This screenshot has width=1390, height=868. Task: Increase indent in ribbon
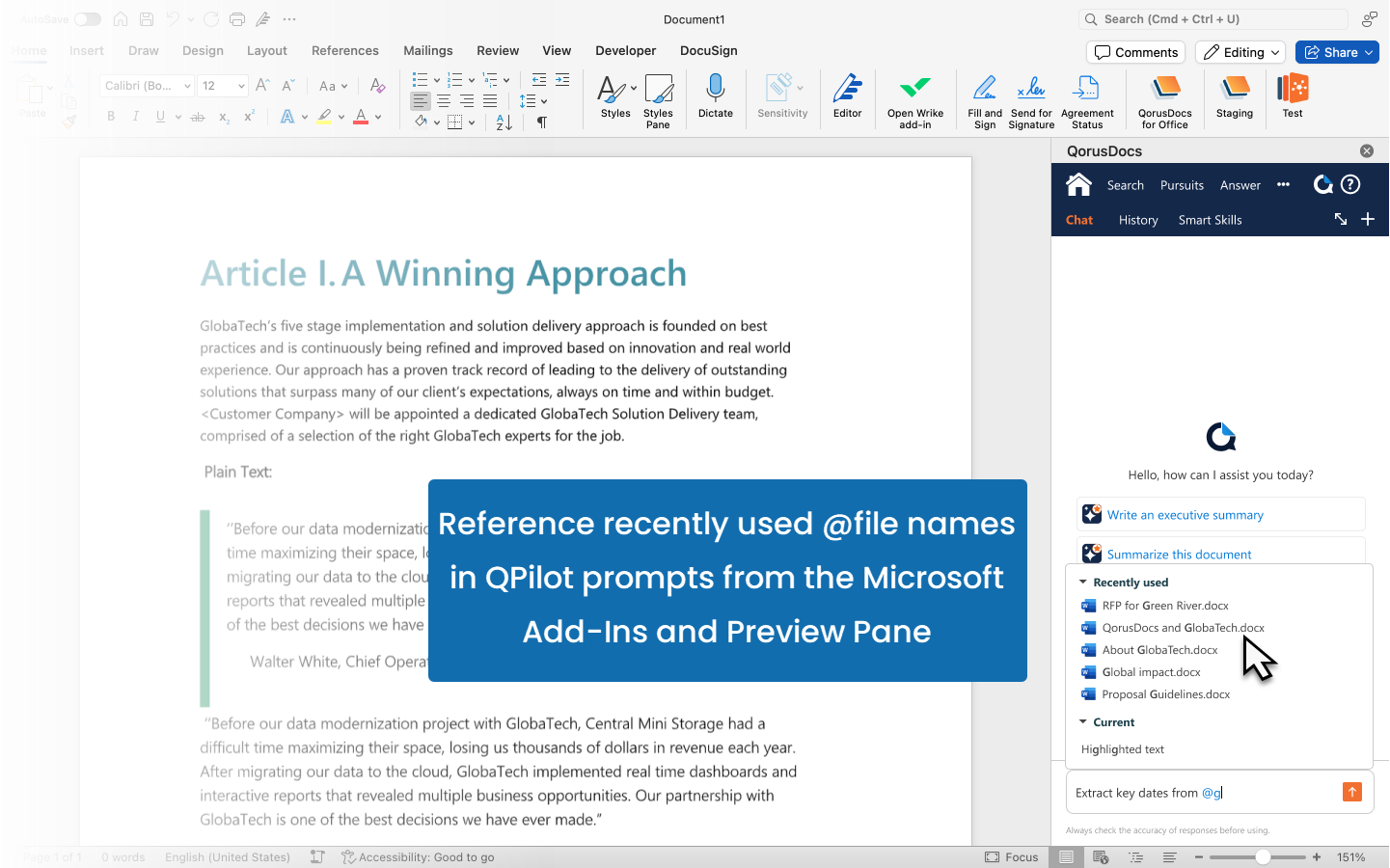pos(562,80)
